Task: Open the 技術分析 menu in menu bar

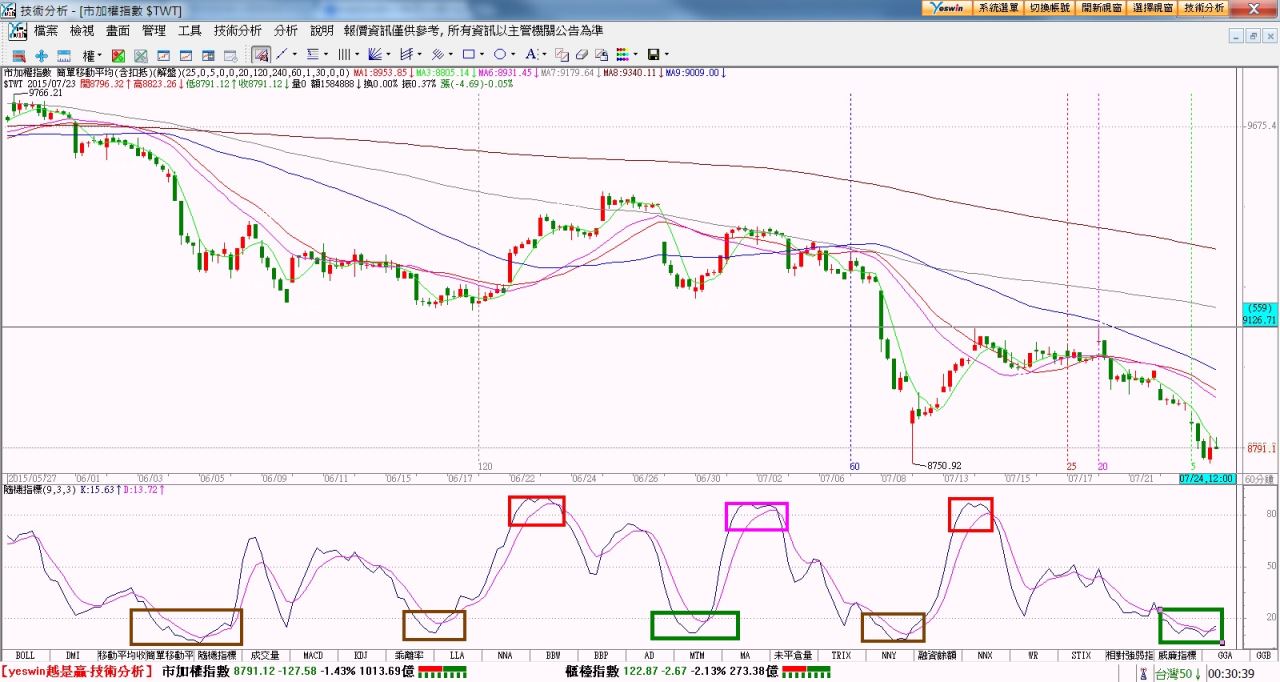Action: [237, 31]
